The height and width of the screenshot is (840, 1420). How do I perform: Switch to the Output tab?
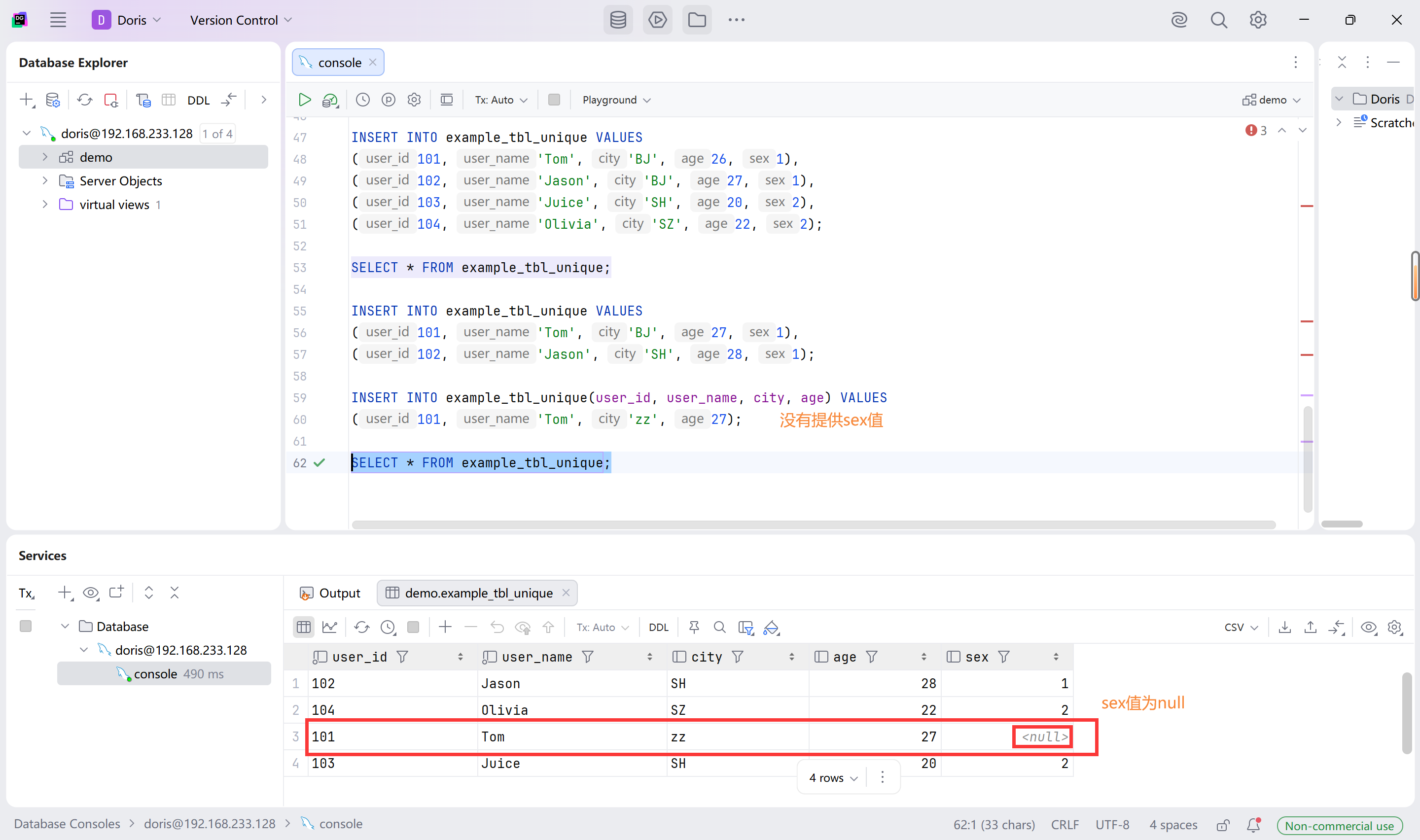click(x=330, y=593)
